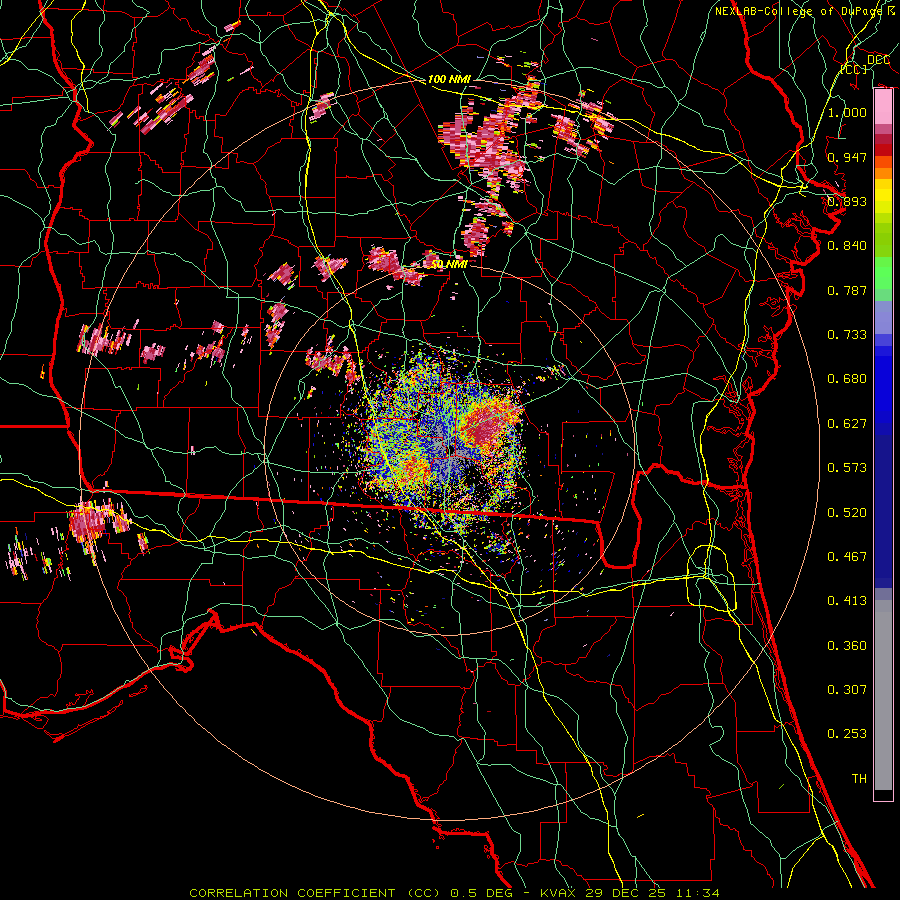
Task: Click the 0.680 legend value
Action: point(847,379)
